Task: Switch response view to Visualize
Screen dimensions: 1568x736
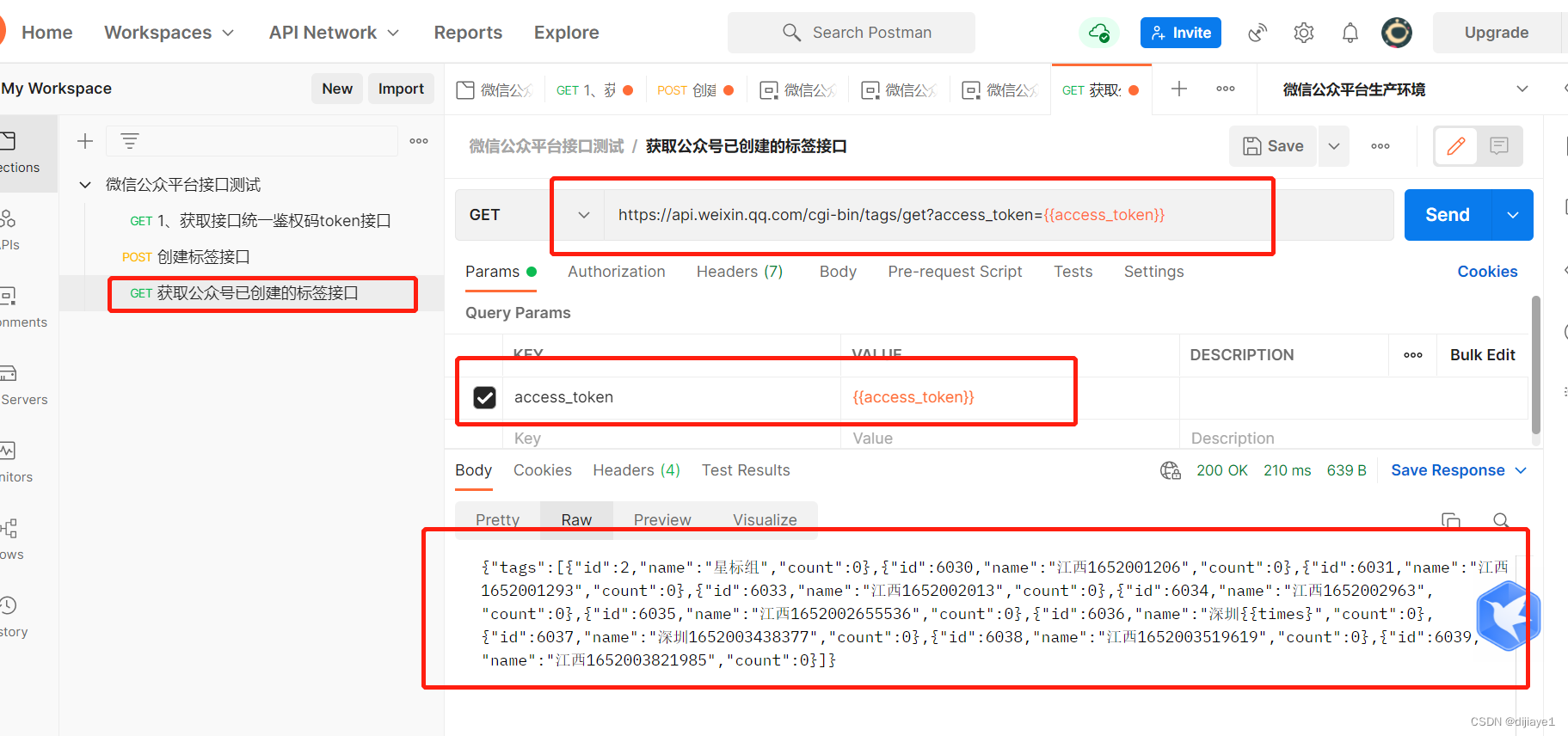Action: (765, 520)
